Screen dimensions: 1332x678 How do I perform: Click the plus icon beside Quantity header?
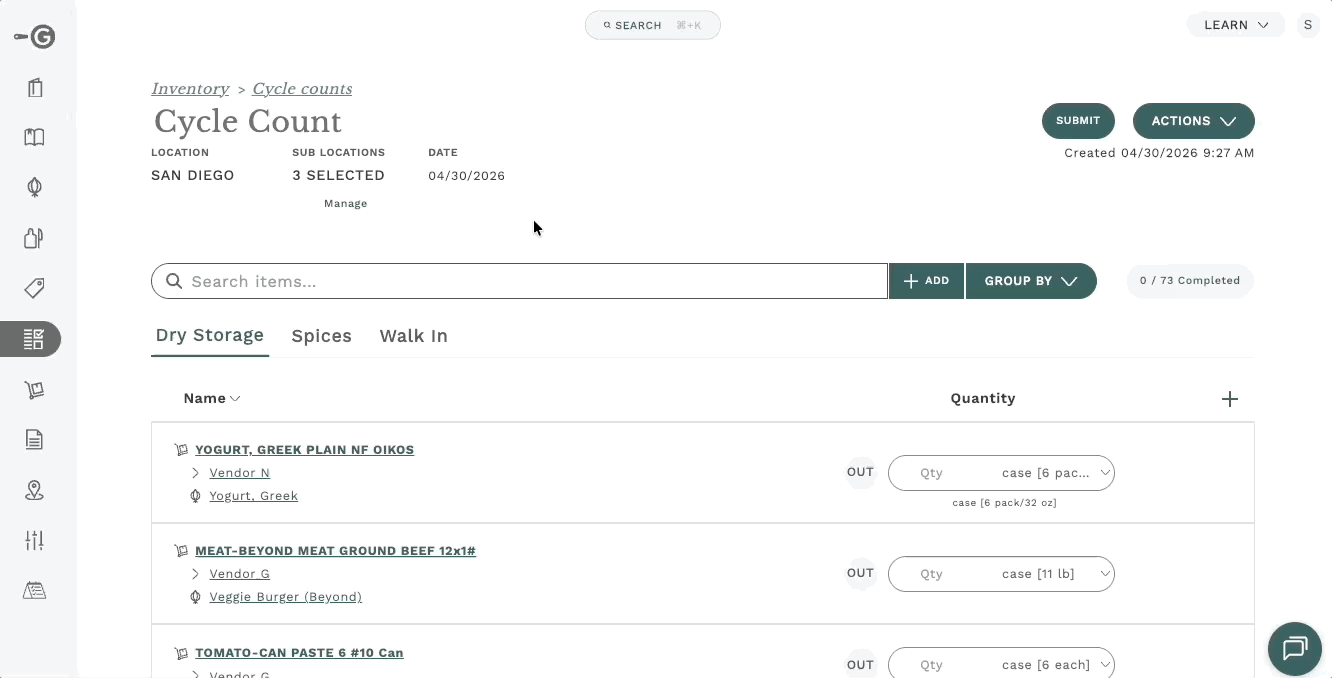pos(1230,399)
